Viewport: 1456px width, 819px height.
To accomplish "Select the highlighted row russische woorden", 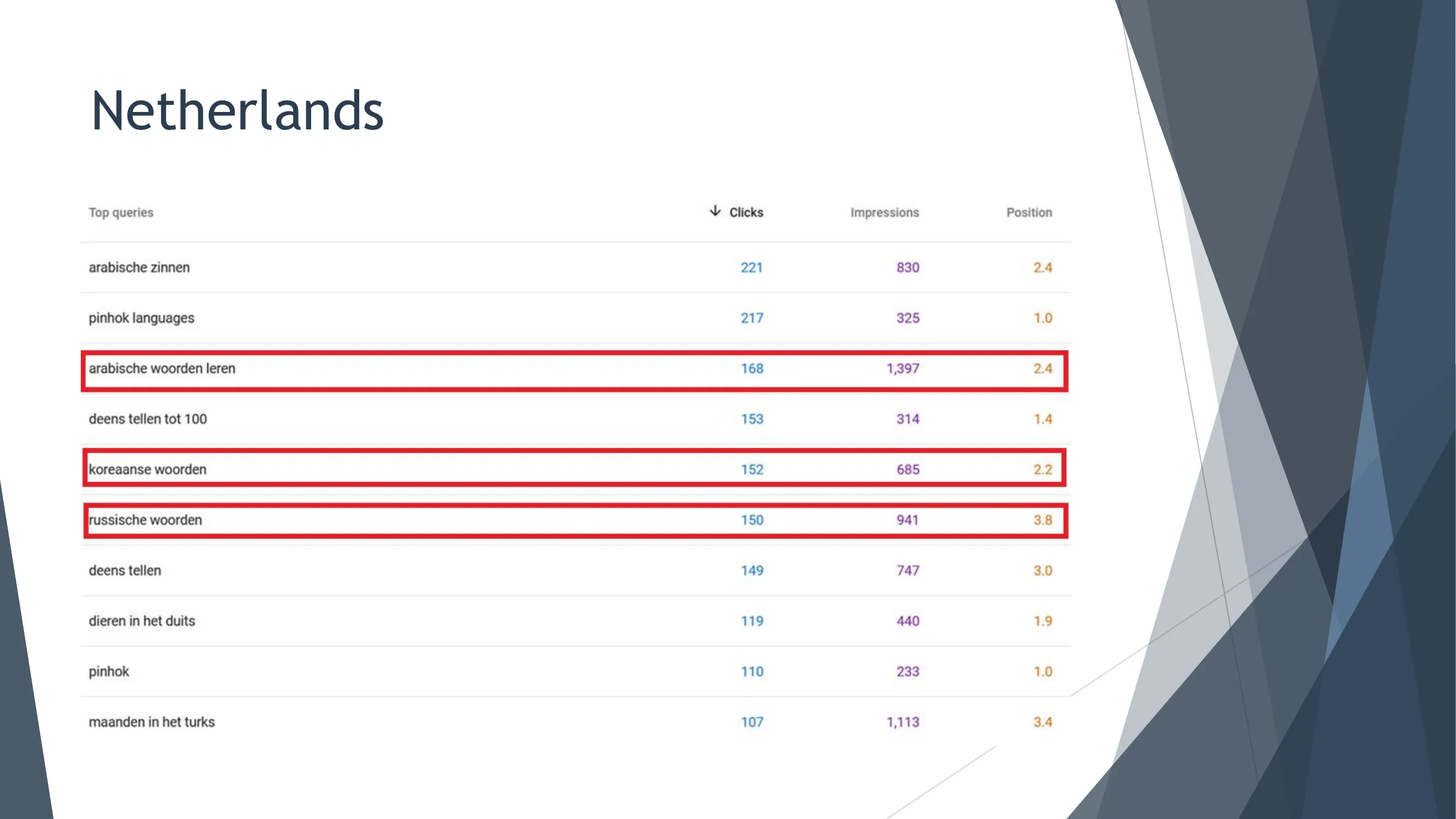I will 145,519.
